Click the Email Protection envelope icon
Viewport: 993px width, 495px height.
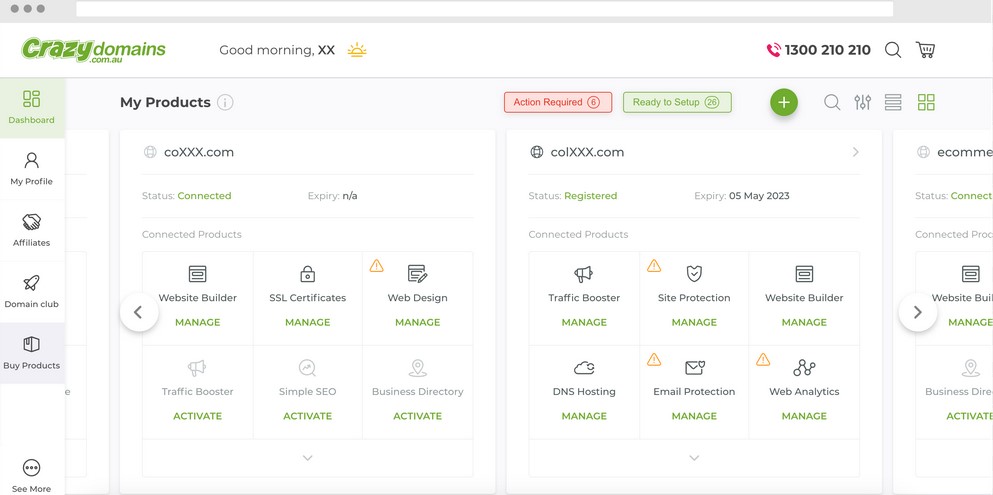[x=695, y=368]
